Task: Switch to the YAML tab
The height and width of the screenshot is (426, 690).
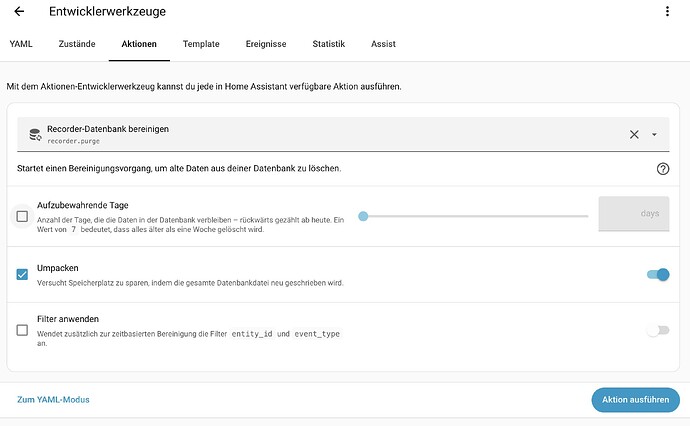Action: pos(21,44)
